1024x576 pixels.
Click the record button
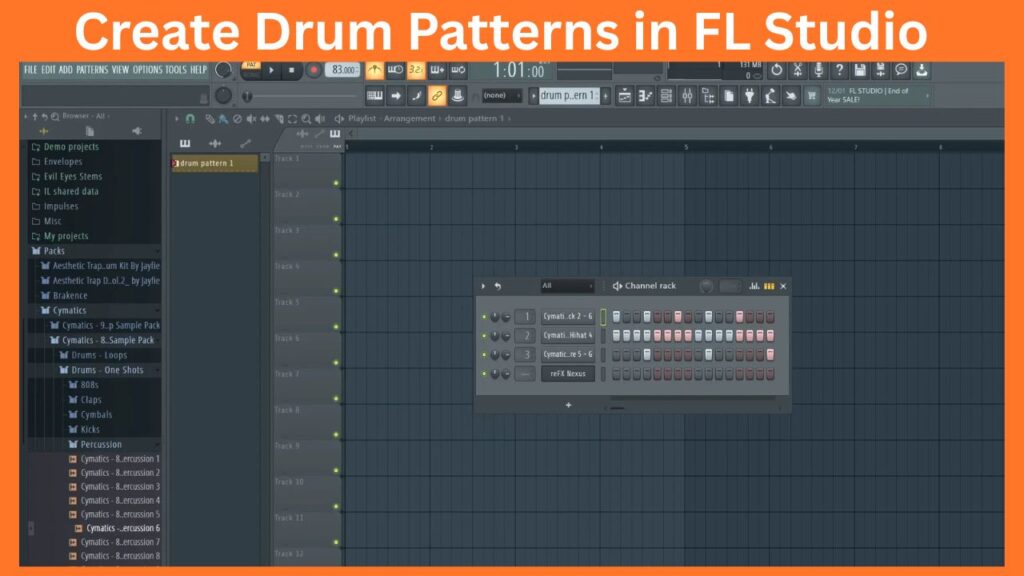(x=313, y=70)
